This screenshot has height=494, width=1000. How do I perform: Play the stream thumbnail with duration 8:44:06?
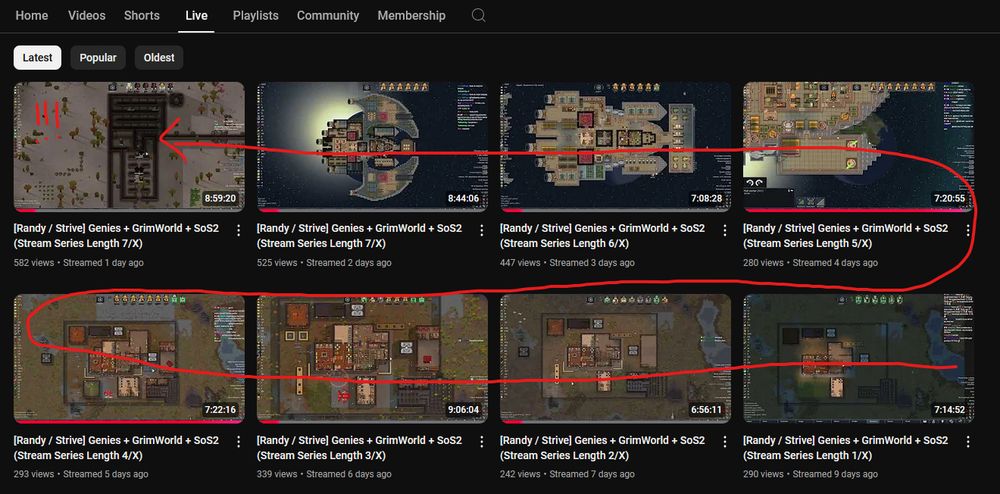pyautogui.click(x=372, y=147)
